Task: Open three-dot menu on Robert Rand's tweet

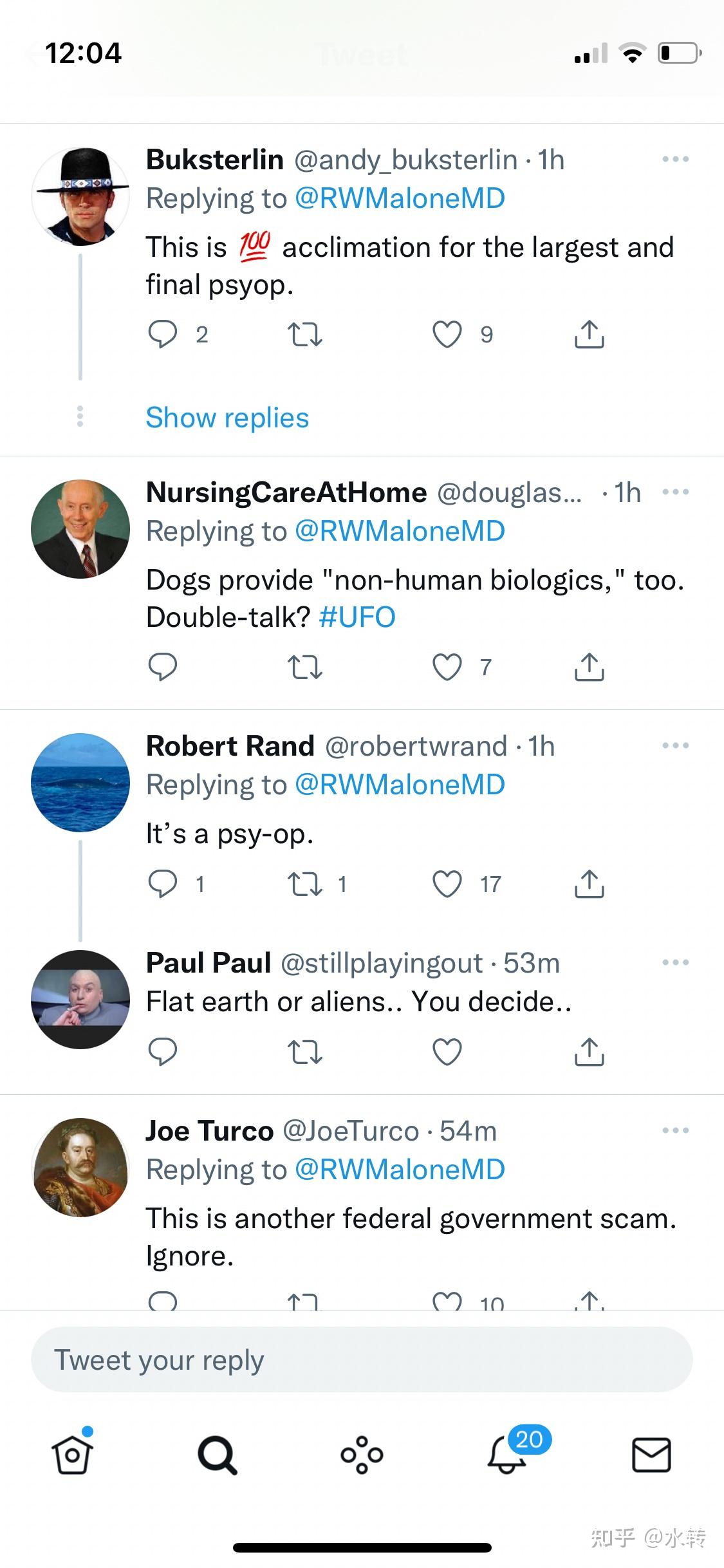Action: (676, 745)
